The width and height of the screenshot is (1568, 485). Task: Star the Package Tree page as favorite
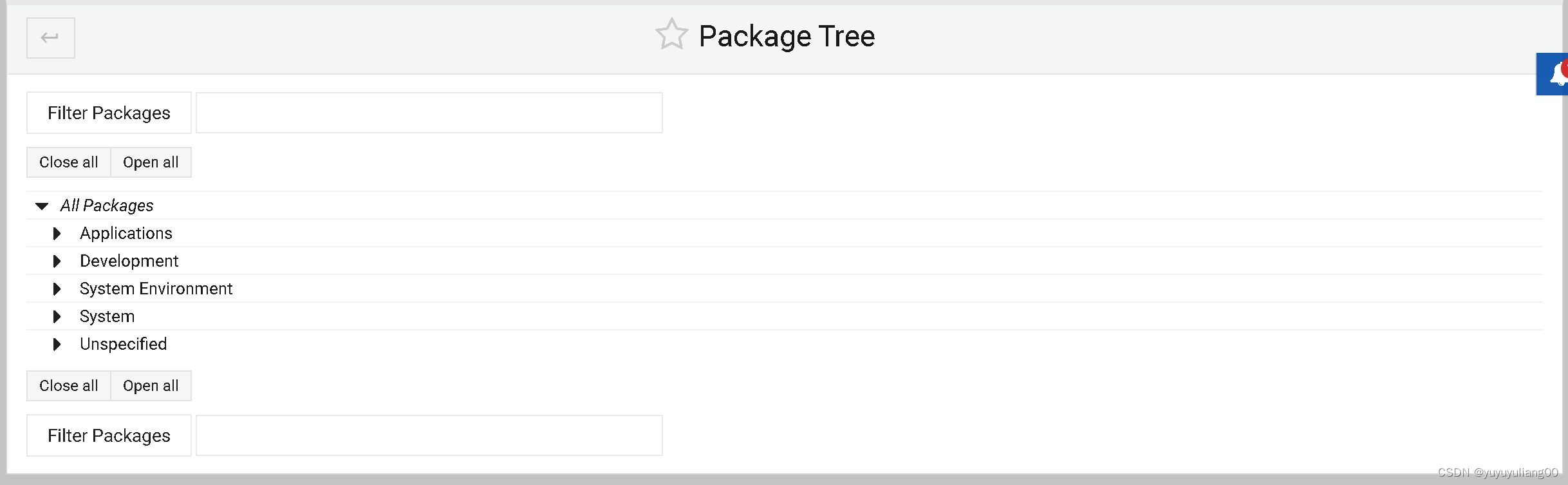pos(671,34)
